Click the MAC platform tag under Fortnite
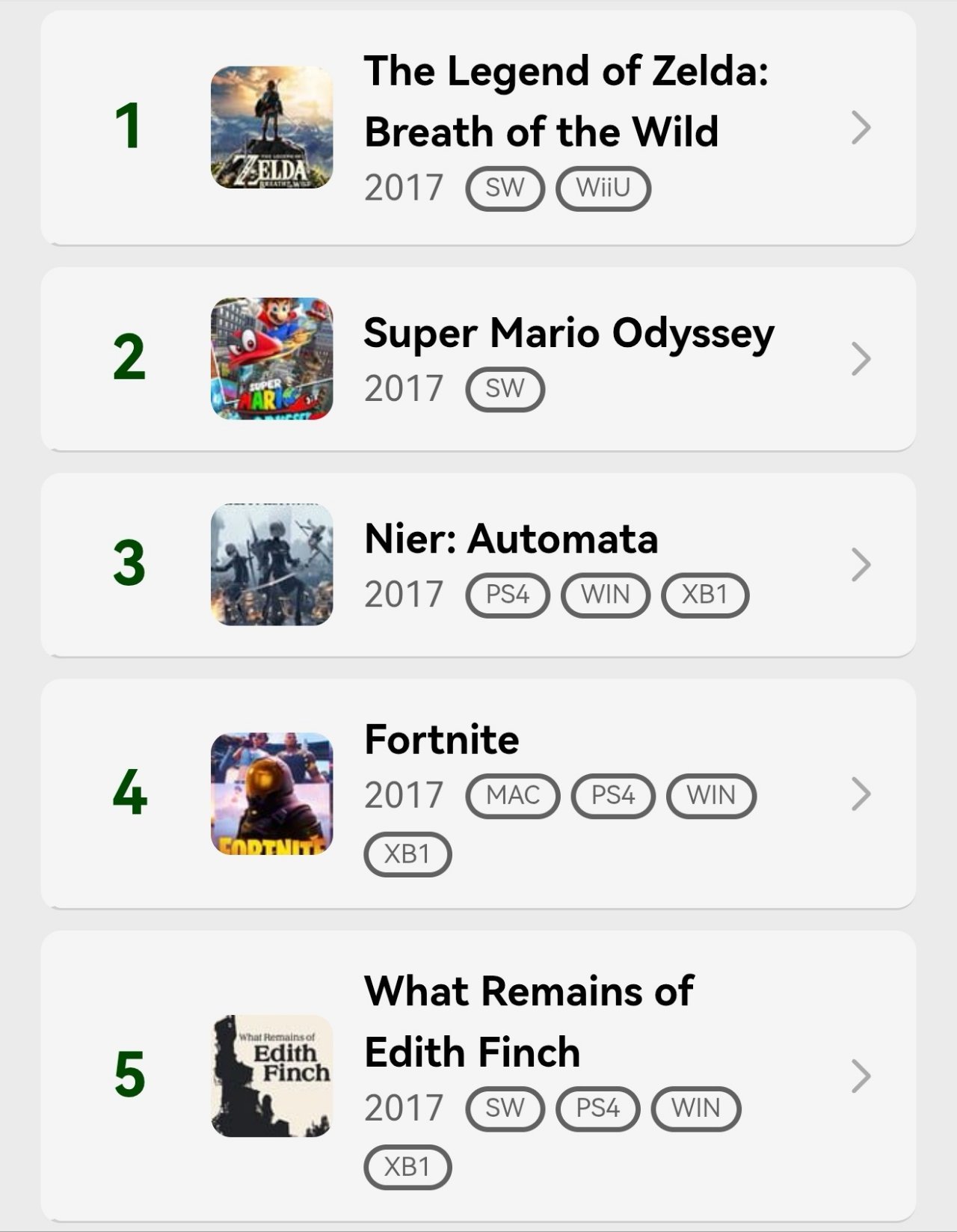This screenshot has height=1232, width=957. pos(512,795)
